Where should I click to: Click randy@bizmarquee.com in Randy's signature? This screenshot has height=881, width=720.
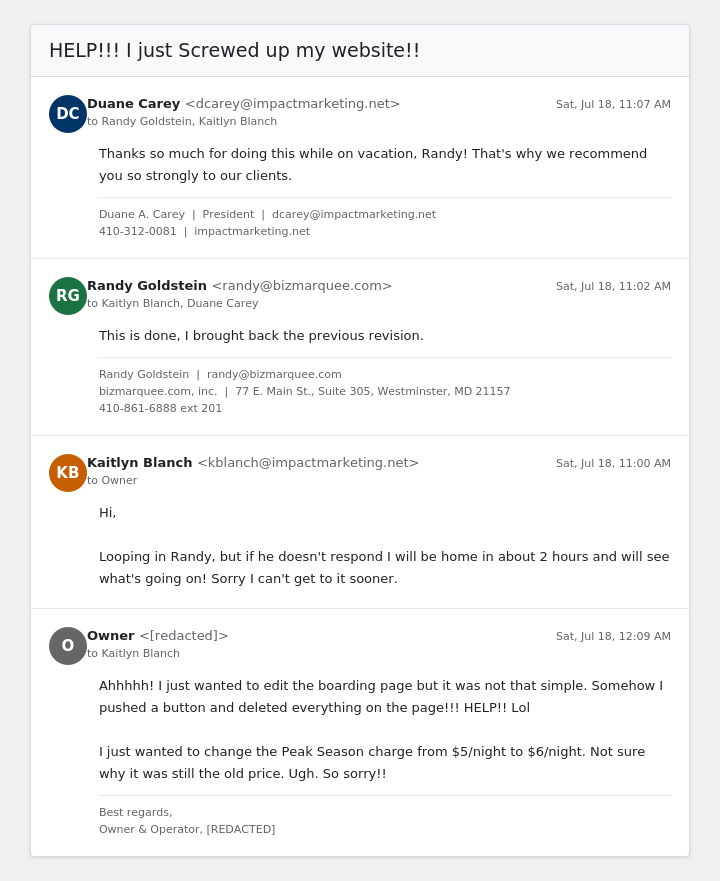click(274, 375)
